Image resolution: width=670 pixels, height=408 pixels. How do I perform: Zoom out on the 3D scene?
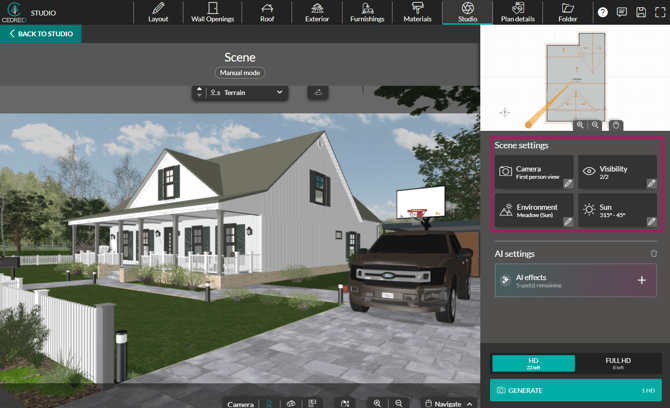click(399, 404)
